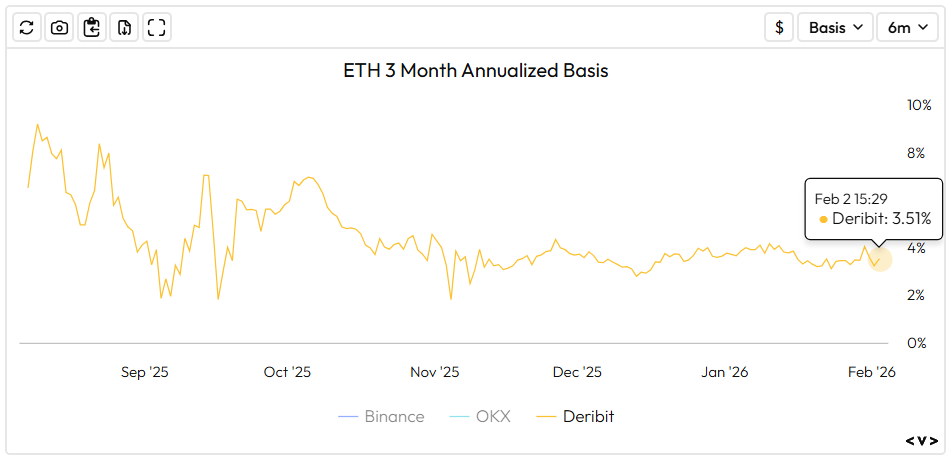
Task: Click the yellow hover marker on the line
Action: click(x=879, y=260)
